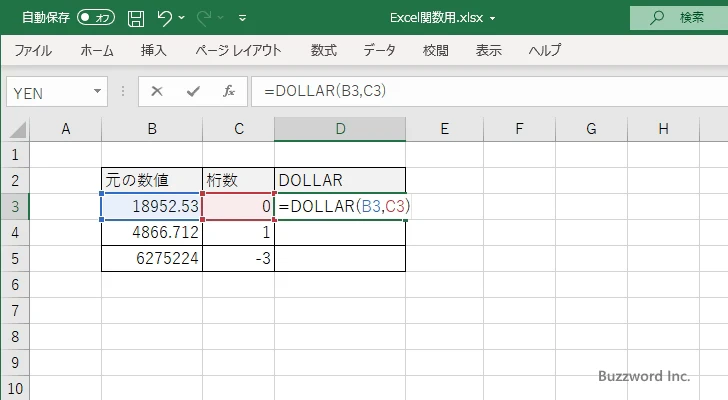
Task: Open Insert Function fx dialog
Action: click(x=228, y=91)
